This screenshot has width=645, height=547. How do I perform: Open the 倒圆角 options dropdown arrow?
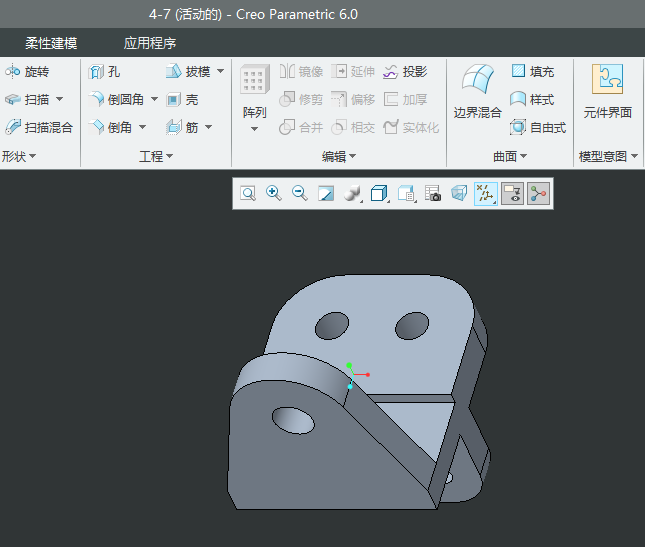(154, 99)
